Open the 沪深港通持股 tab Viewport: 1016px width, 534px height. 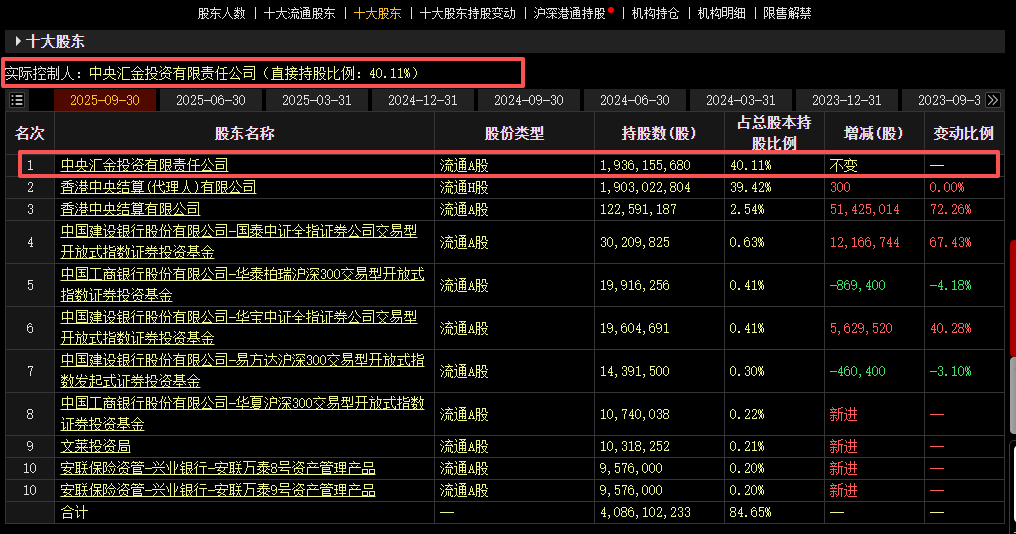click(x=570, y=13)
